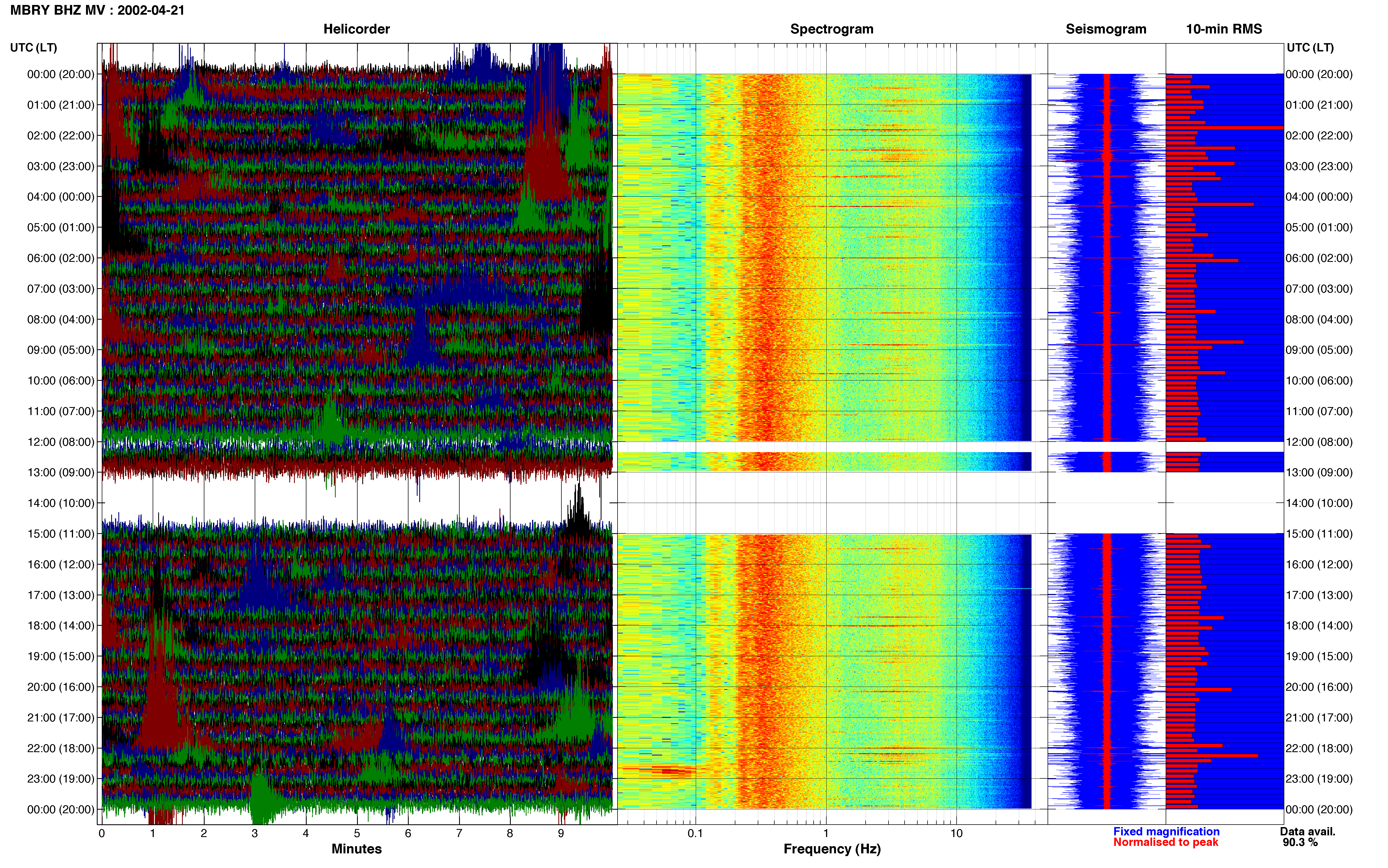The image size is (1388, 868).
Task: Click the blue 'Fixed magnification' legend text
Action: 1166,831
